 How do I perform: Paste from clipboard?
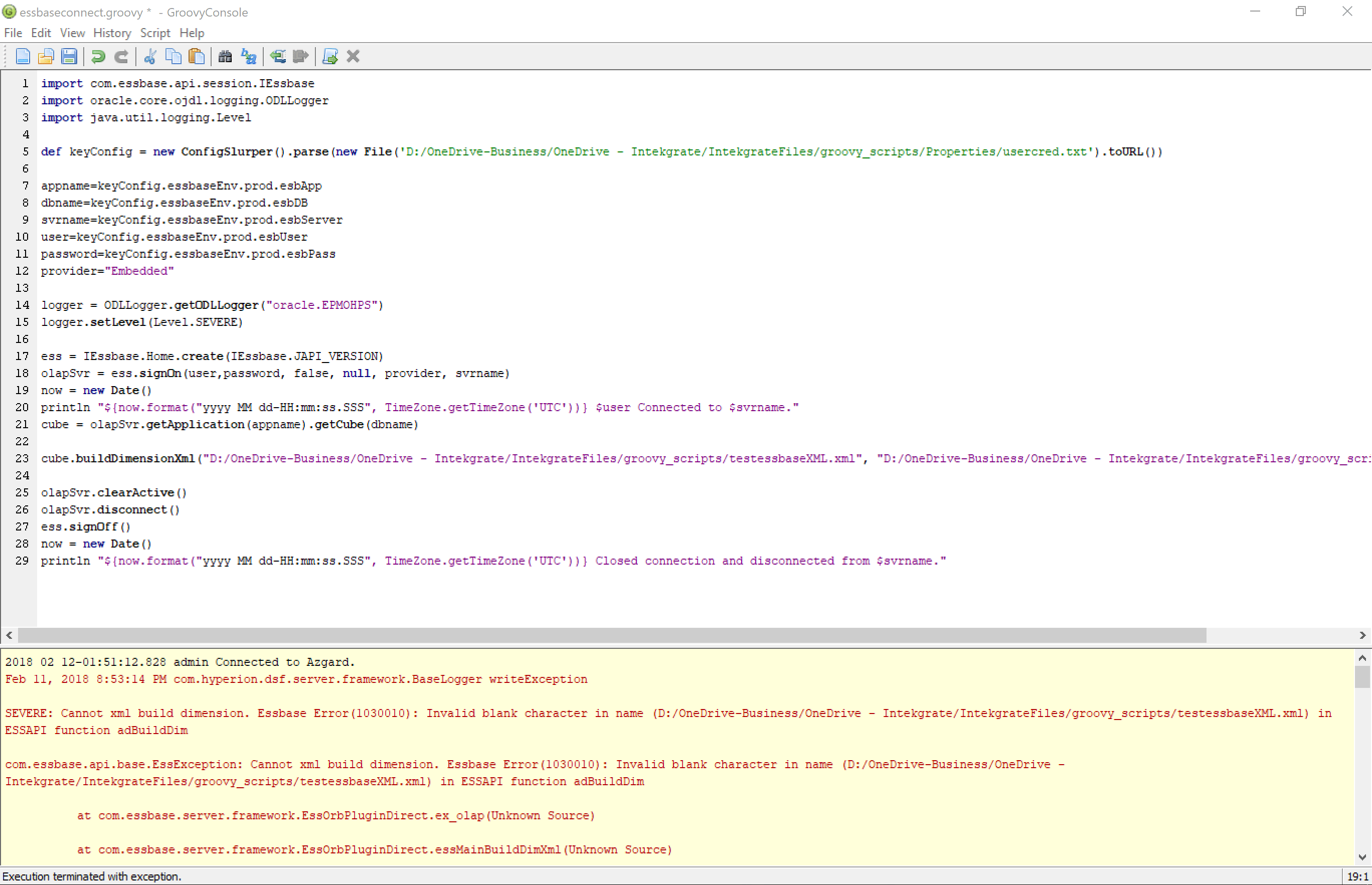pos(196,56)
